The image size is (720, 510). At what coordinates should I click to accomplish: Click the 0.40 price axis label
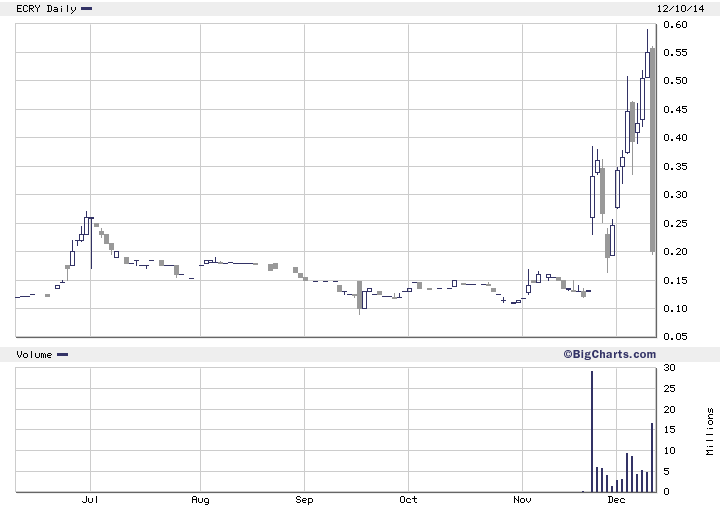pyautogui.click(x=675, y=138)
